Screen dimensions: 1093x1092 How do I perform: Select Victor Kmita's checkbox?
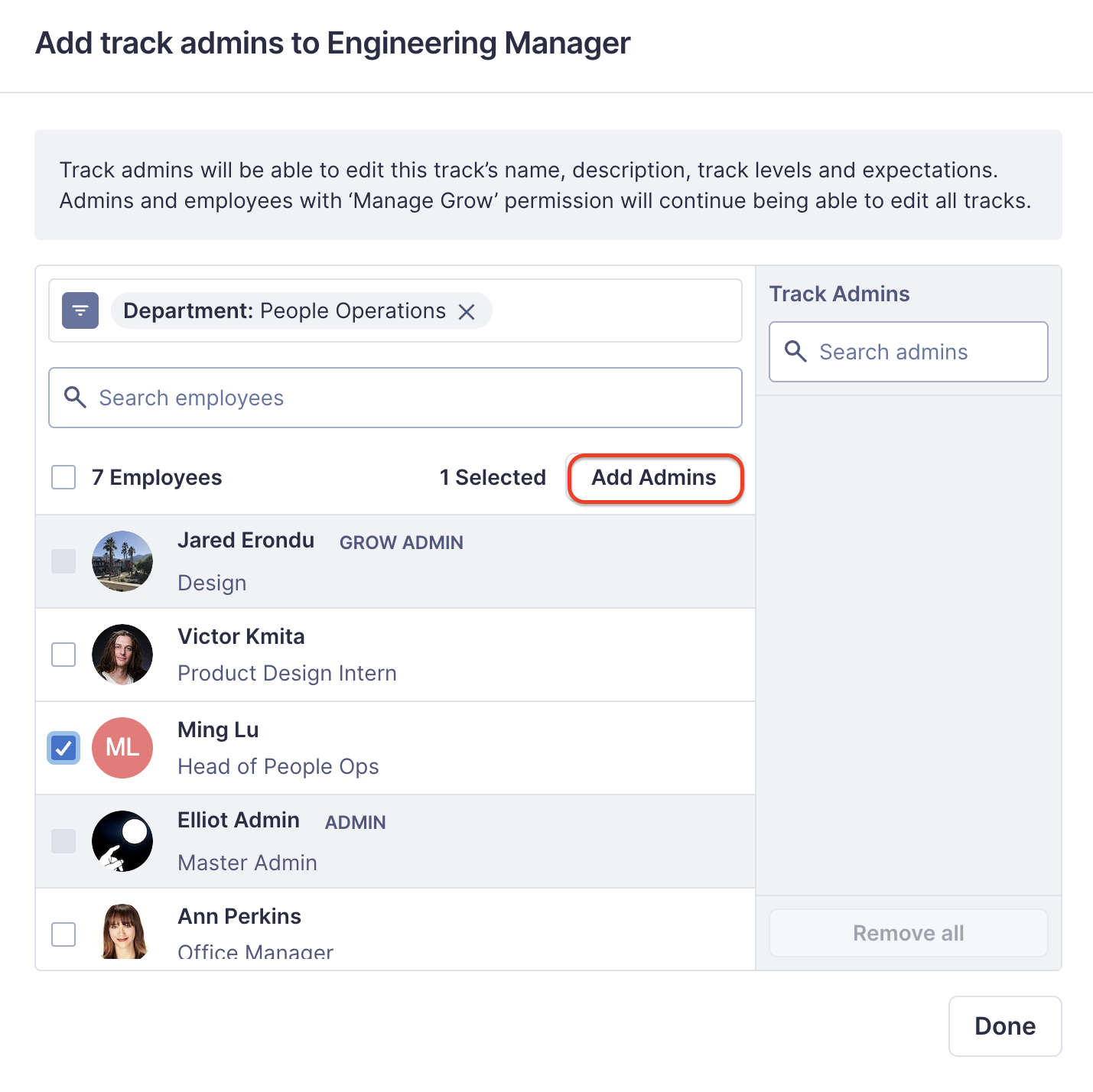63,655
